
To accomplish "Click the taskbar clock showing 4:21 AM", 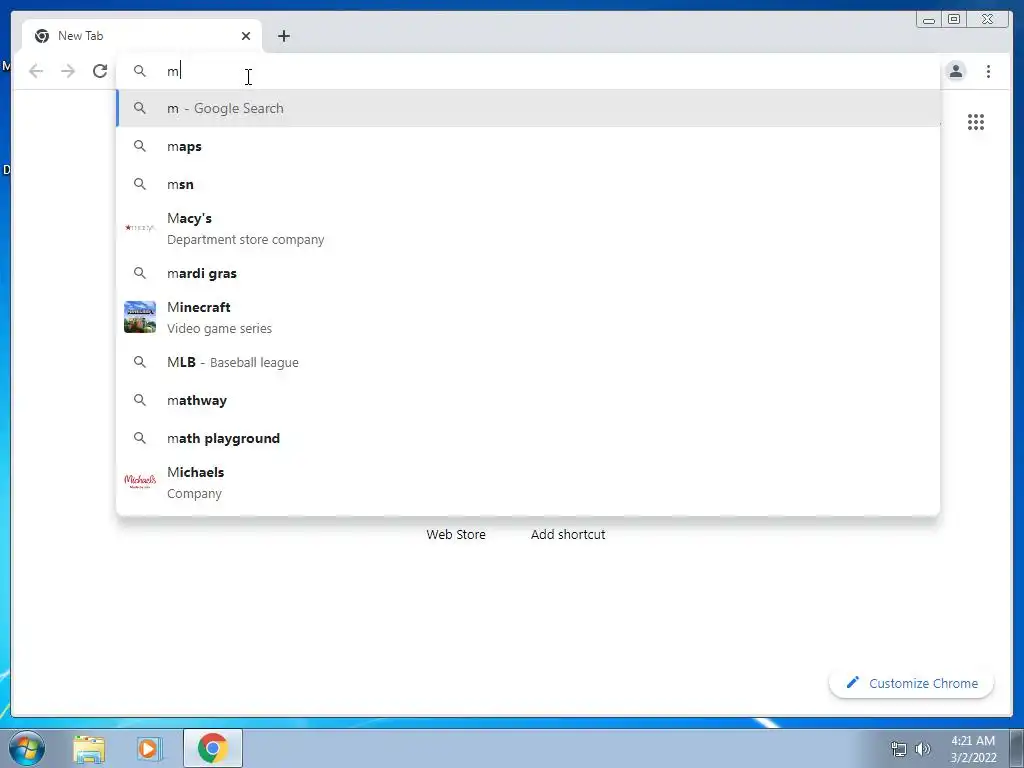I will (973, 749).
